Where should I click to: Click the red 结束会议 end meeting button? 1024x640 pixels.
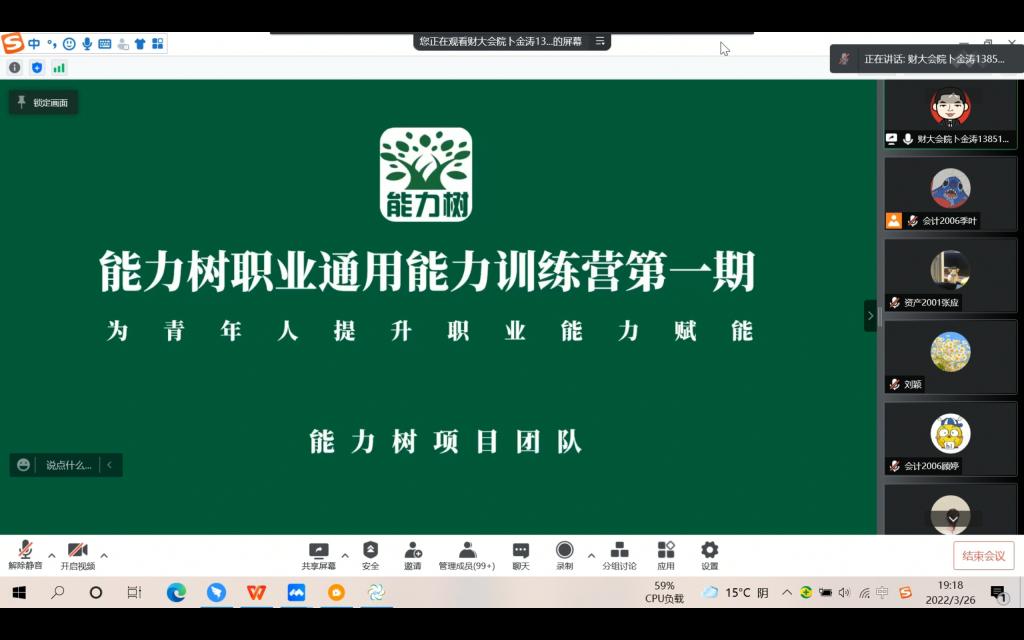[x=983, y=556]
